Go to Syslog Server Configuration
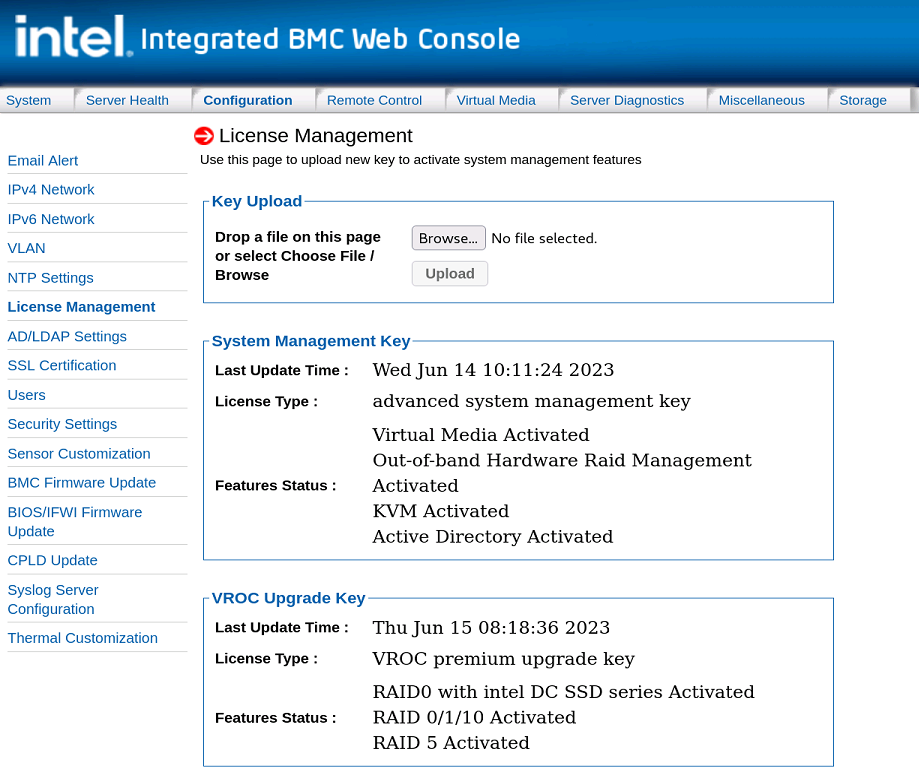 [53, 599]
